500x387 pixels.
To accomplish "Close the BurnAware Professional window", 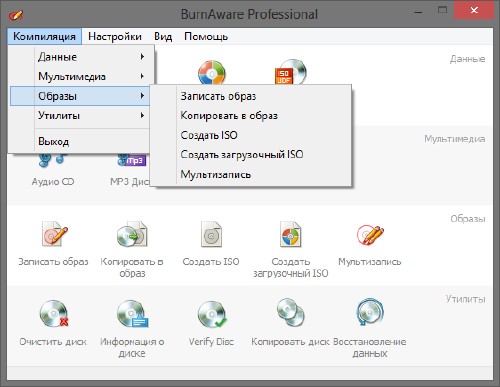I will tap(474, 11).
